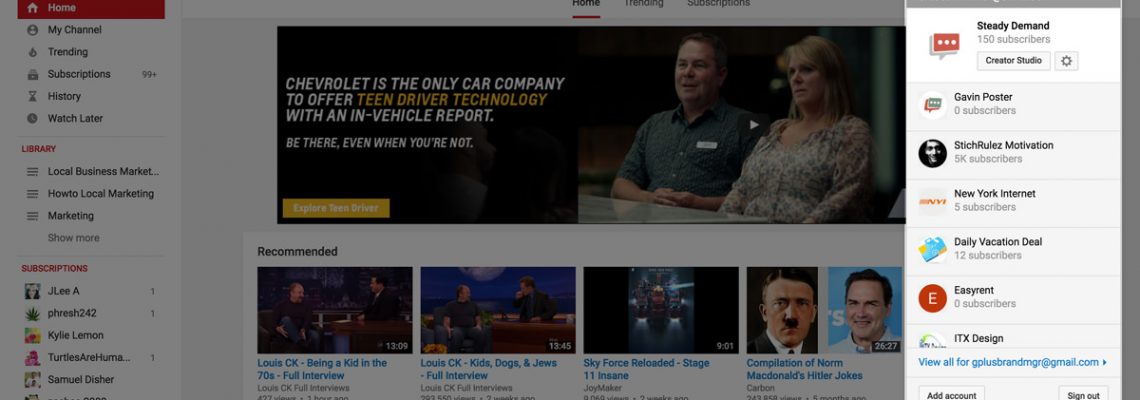Image resolution: width=1140 pixels, height=400 pixels.
Task: Click the gear settings icon beside Creator Studio
Action: pos(1066,61)
